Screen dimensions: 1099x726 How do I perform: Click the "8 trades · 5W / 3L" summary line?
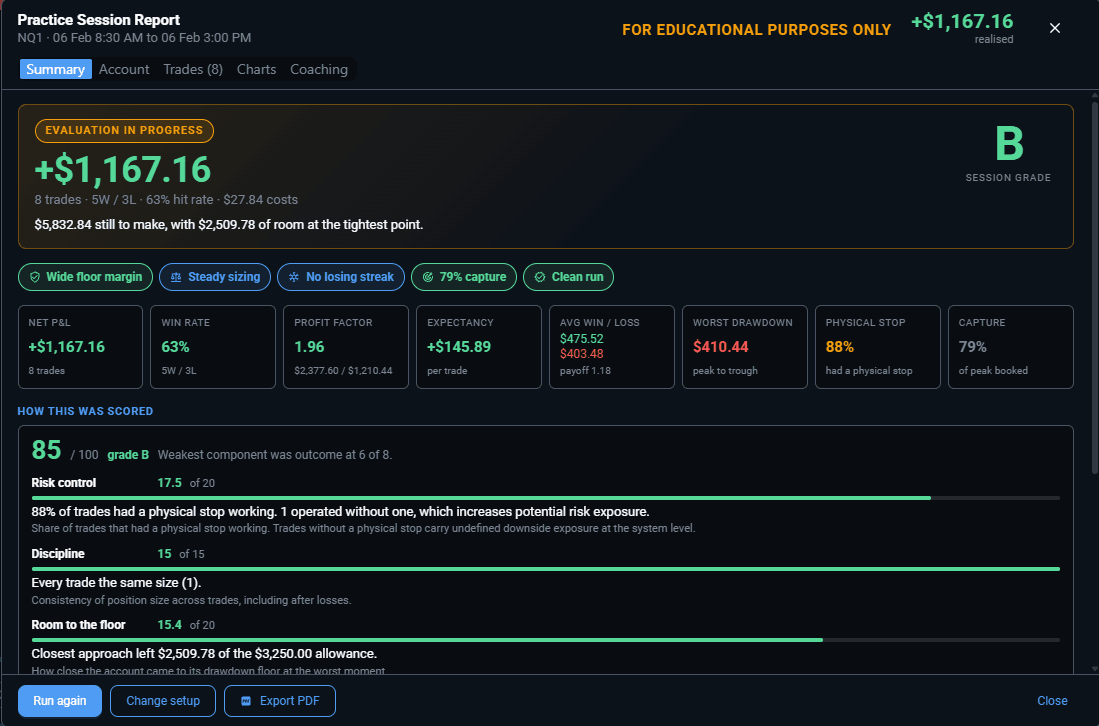(166, 200)
